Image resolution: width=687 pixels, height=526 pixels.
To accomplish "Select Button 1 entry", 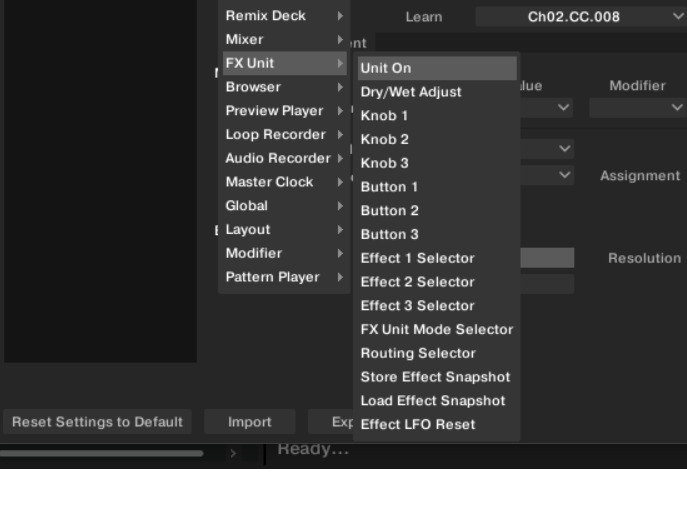I will 437,187.
